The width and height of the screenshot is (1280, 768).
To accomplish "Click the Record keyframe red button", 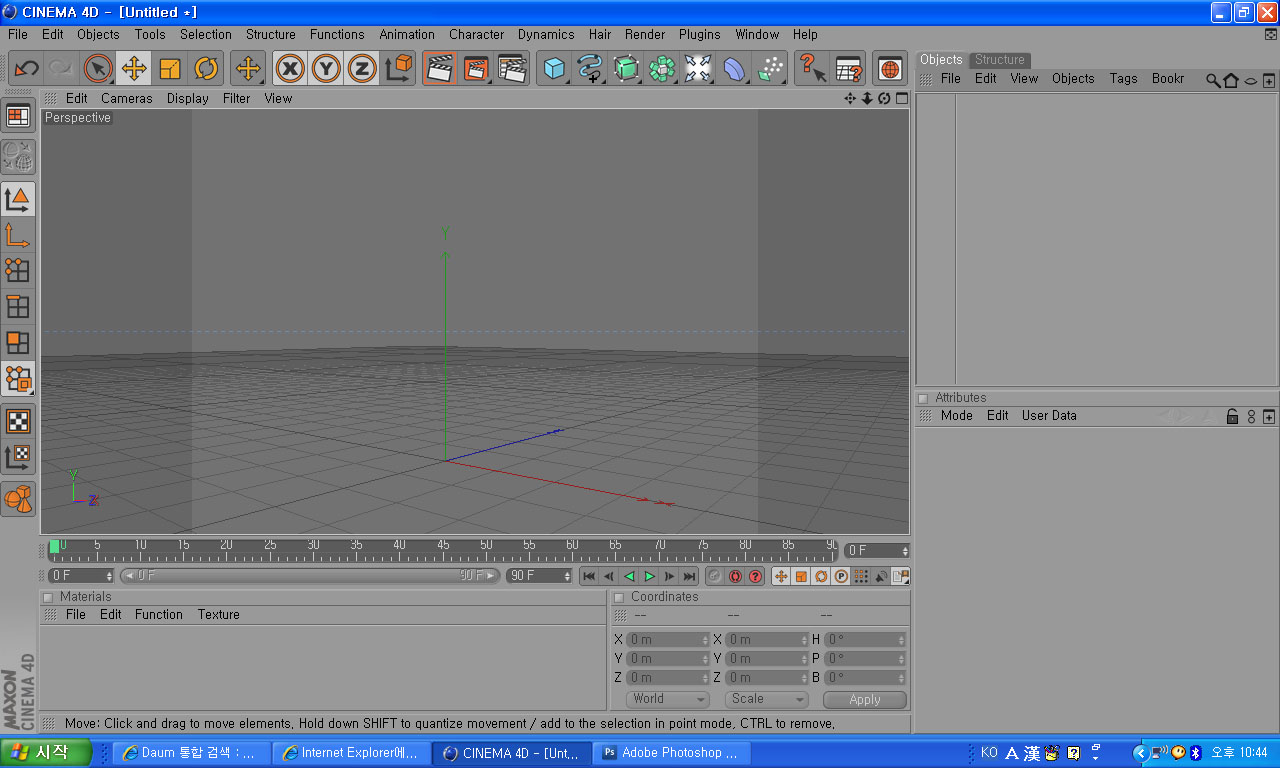I will pos(735,576).
